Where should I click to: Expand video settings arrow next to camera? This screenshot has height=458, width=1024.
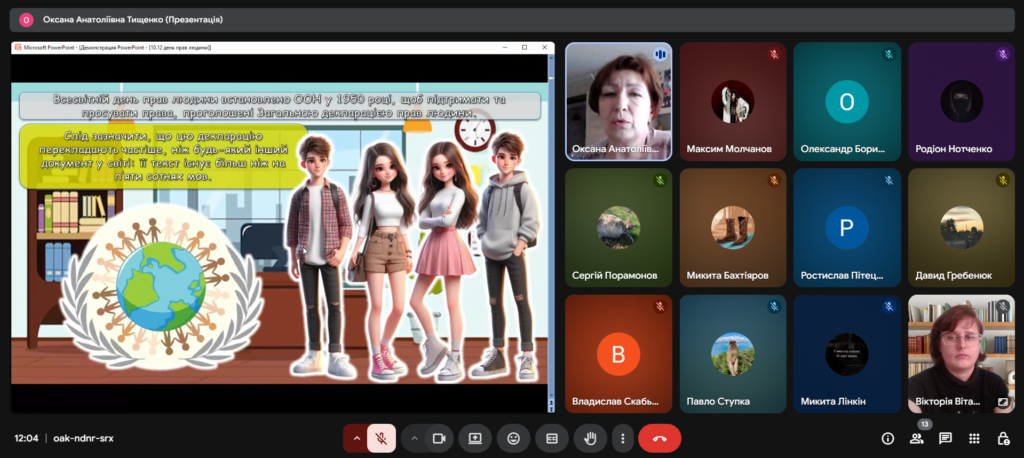pos(414,438)
